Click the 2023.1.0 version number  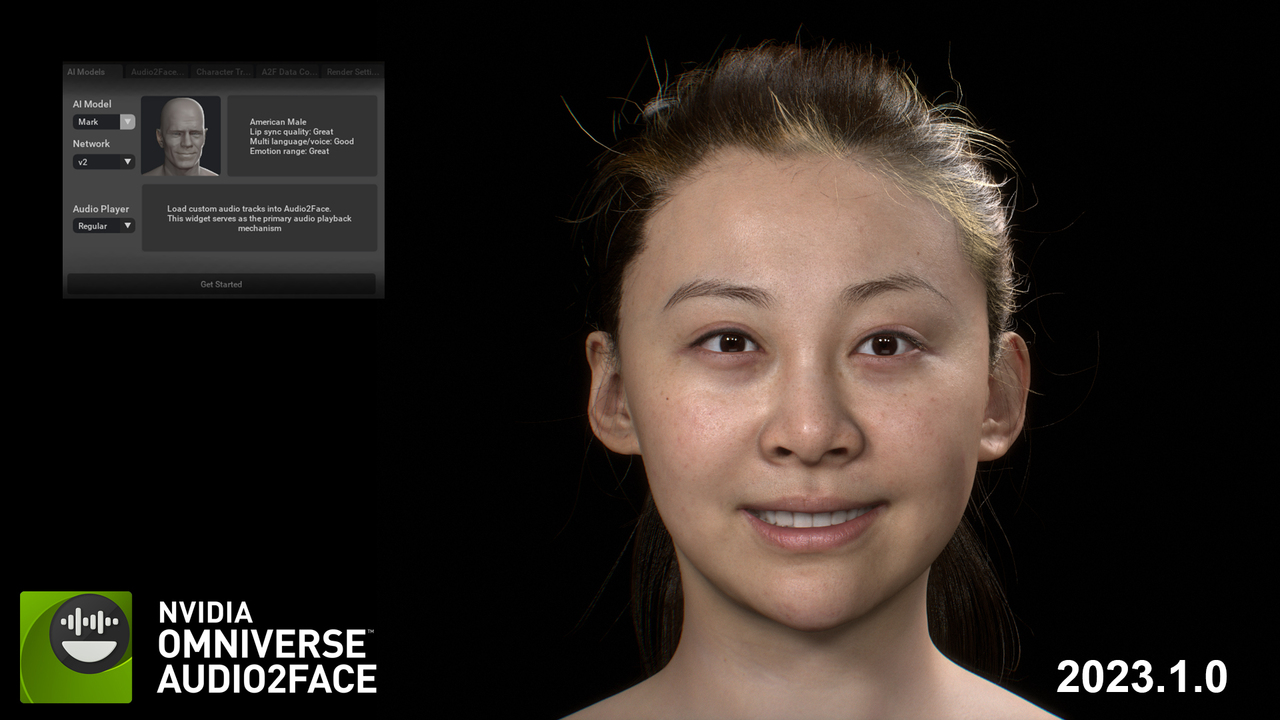point(1141,677)
